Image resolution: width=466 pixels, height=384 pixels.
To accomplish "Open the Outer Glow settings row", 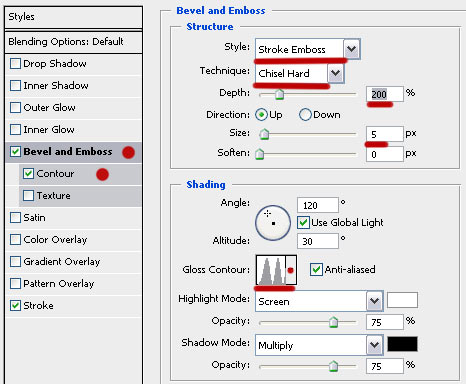I will click(74, 107).
